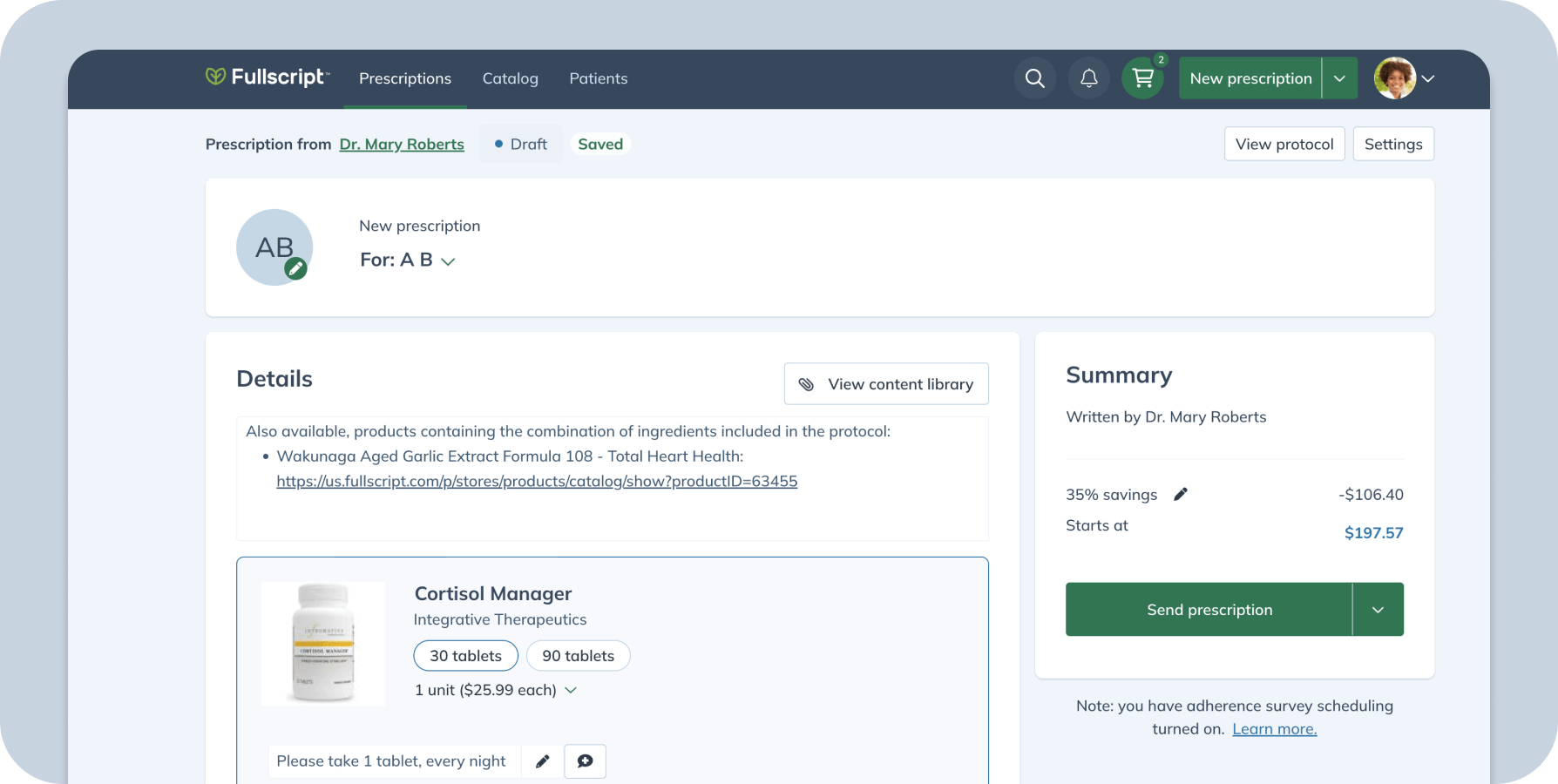
Task: Click the New prescription button
Action: pyautogui.click(x=1250, y=78)
